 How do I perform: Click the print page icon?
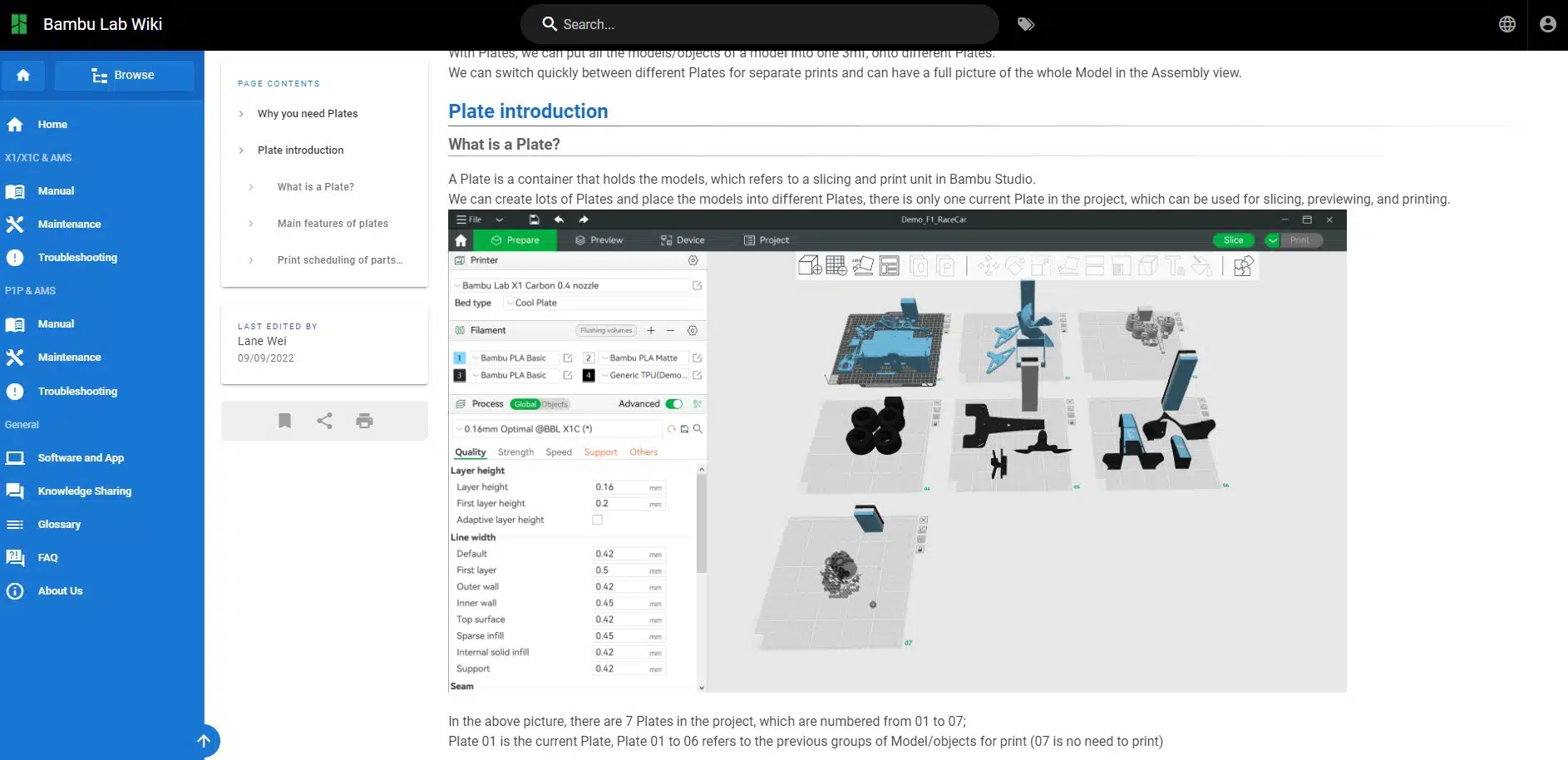364,421
